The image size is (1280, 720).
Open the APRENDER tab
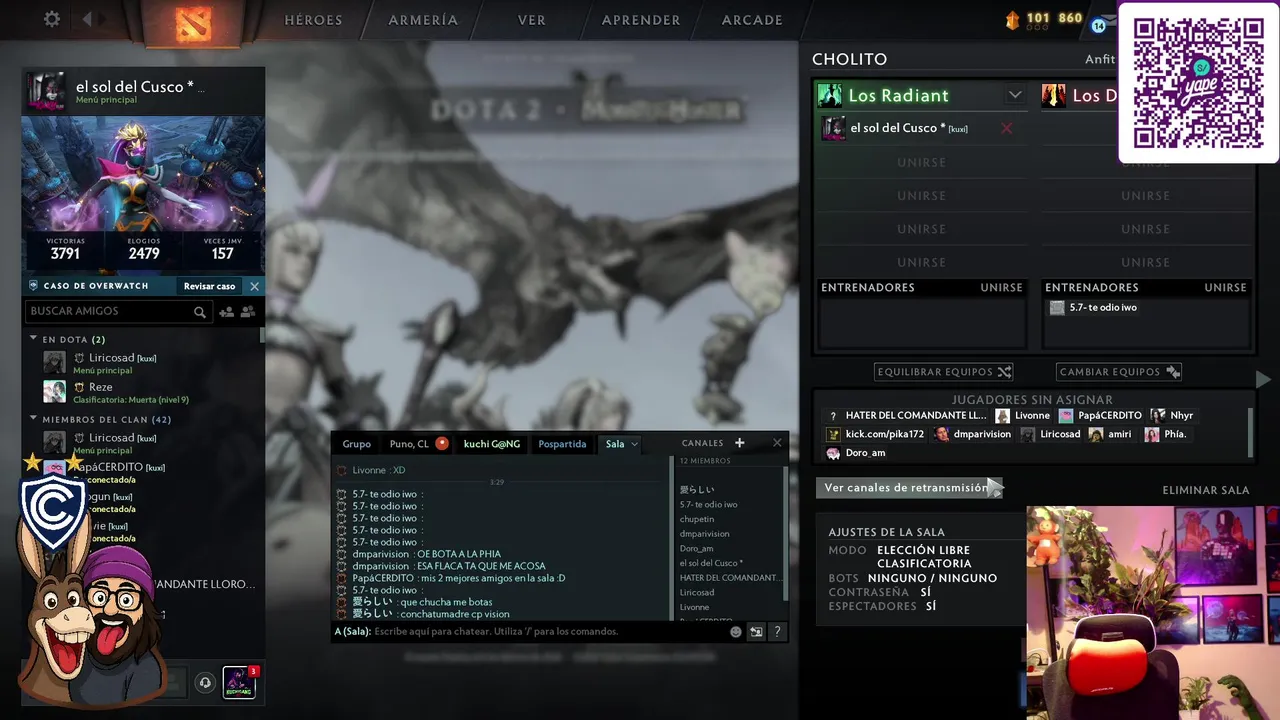(x=641, y=20)
